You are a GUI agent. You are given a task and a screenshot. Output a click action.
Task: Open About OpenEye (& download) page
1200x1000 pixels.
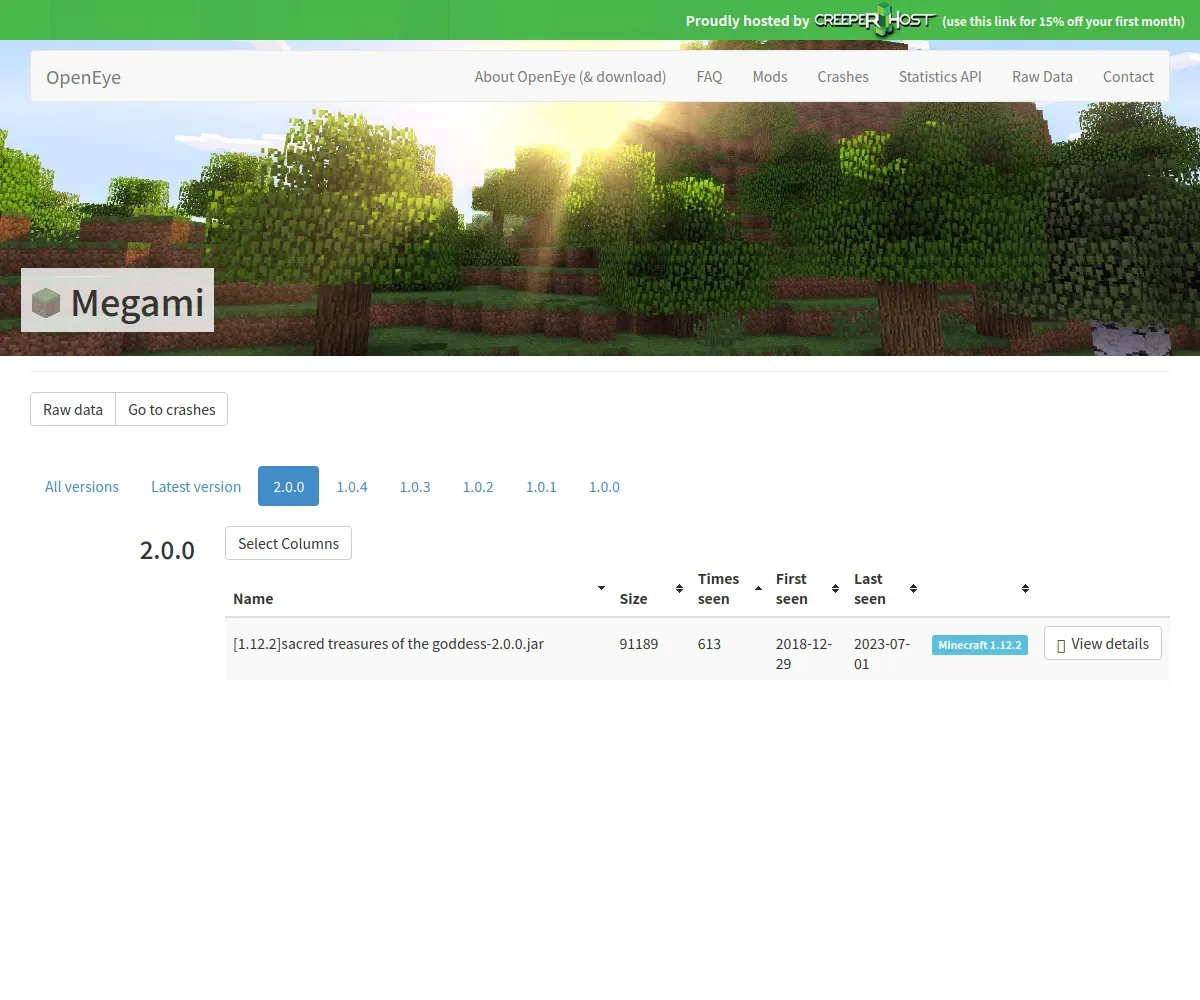tap(570, 76)
